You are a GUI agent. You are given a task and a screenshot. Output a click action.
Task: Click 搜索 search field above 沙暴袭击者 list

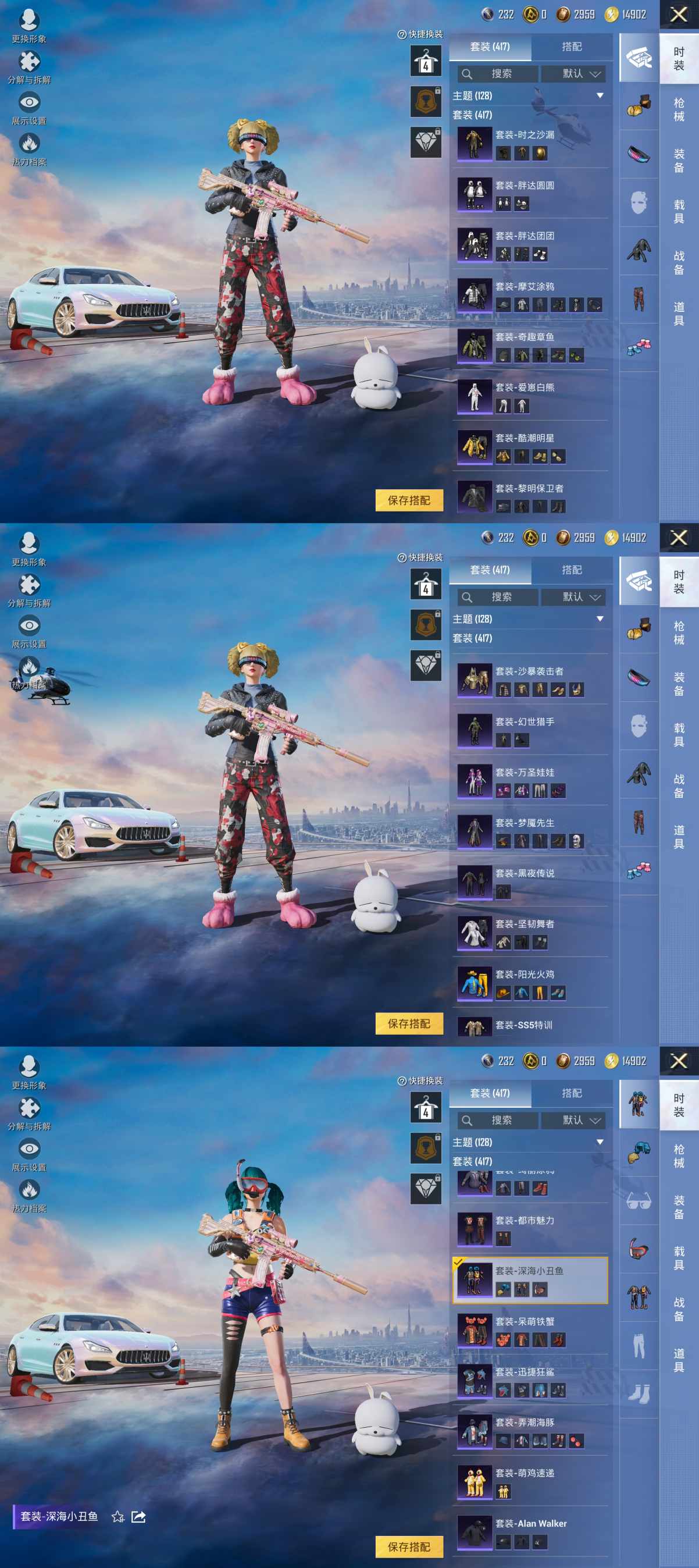coord(498,597)
